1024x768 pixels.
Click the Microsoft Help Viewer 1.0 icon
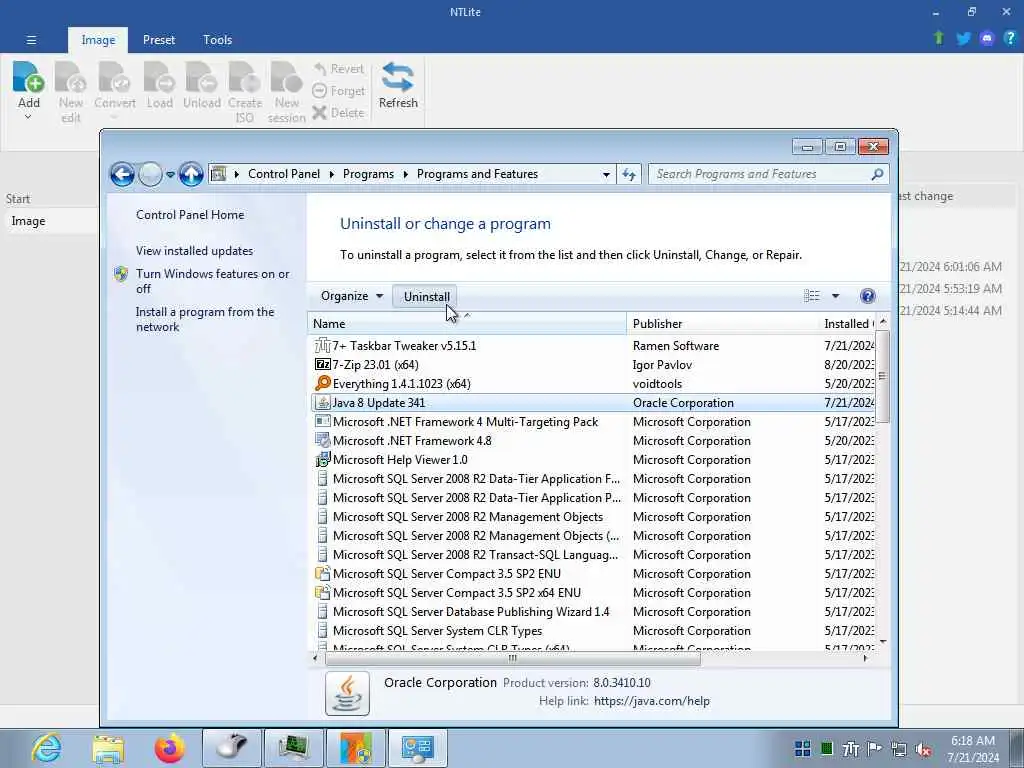point(323,460)
